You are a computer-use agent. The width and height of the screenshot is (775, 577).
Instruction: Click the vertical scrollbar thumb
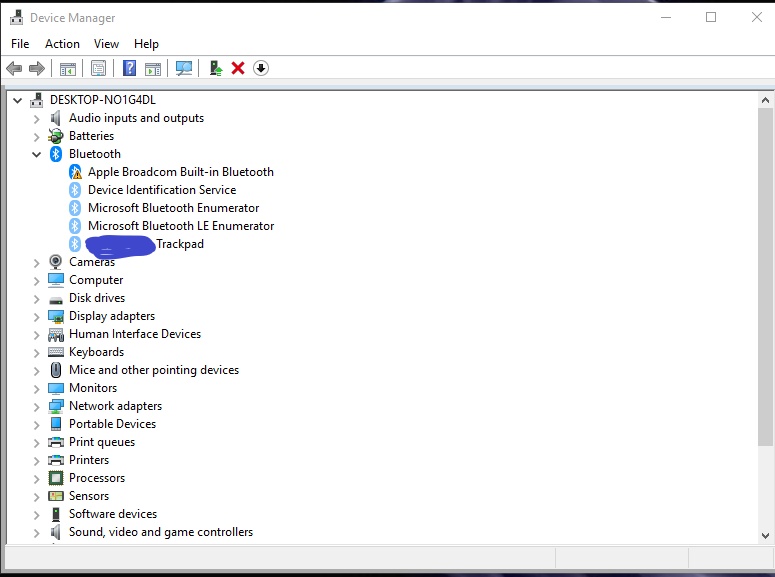tap(765, 277)
